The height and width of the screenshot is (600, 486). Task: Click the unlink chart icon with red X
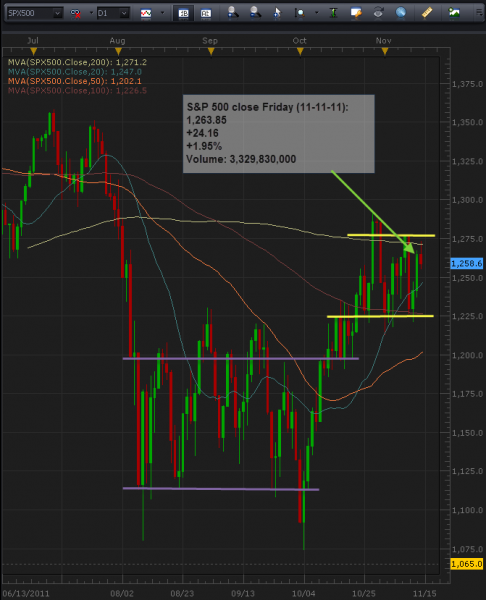75,13
